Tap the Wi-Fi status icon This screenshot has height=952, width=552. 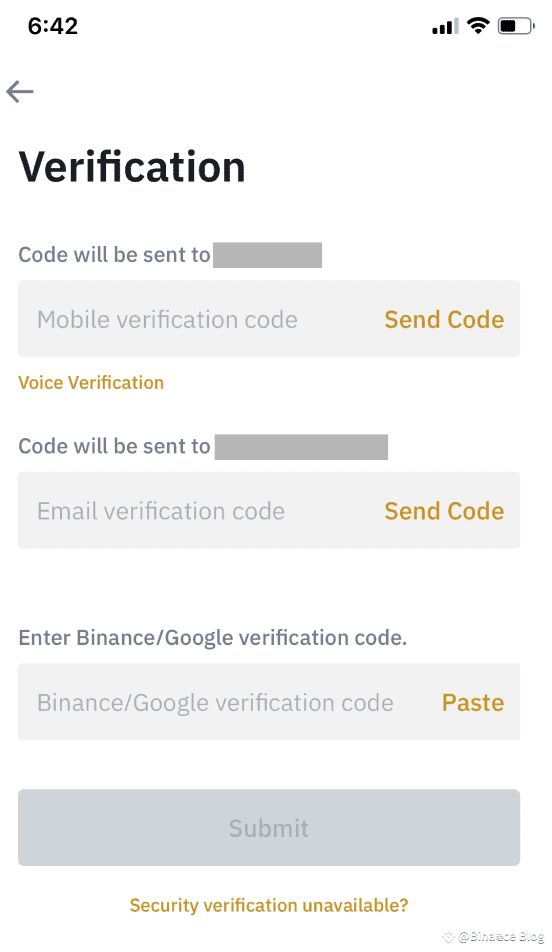pyautogui.click(x=478, y=26)
